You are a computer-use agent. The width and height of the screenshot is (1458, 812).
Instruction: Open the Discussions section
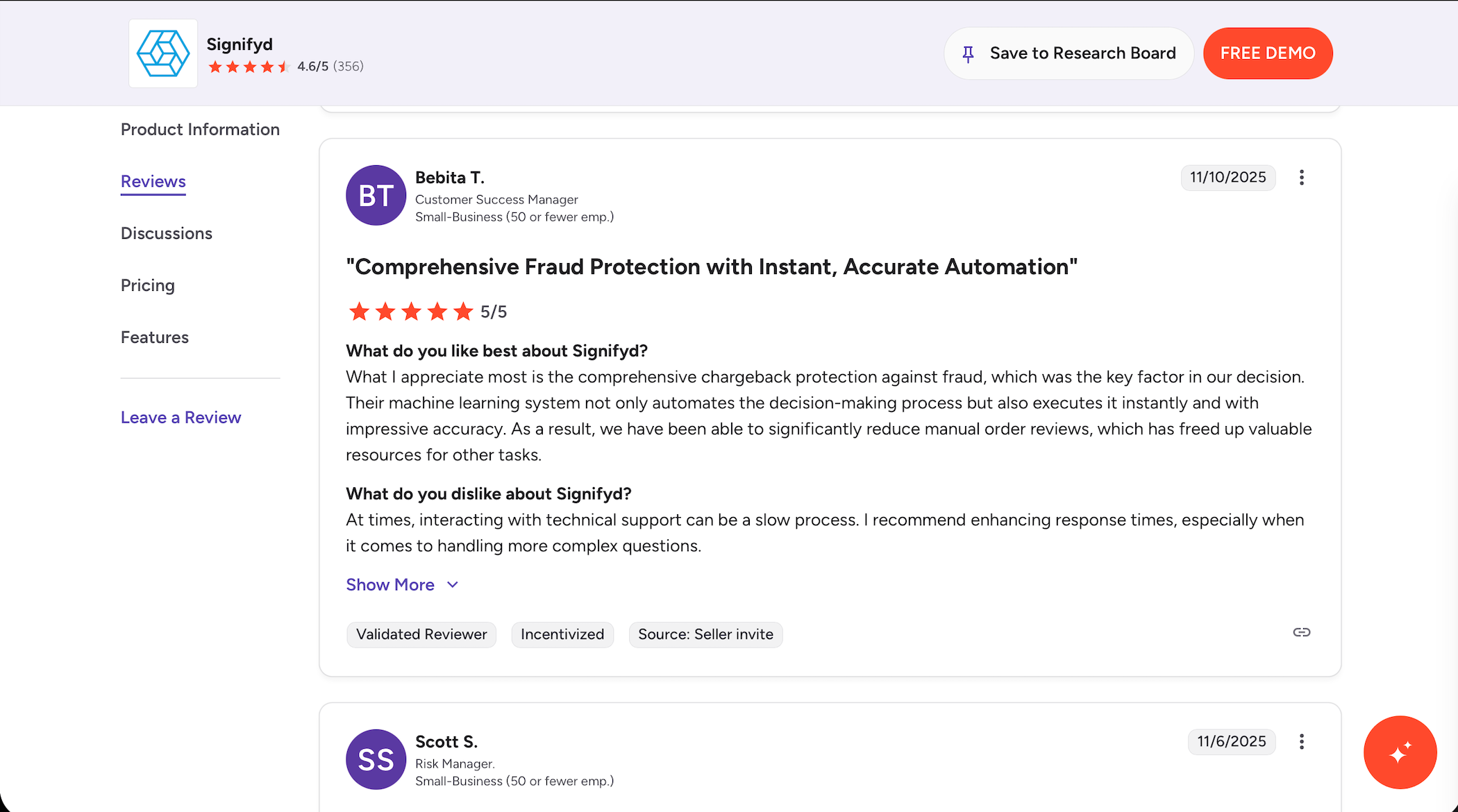[x=167, y=234]
